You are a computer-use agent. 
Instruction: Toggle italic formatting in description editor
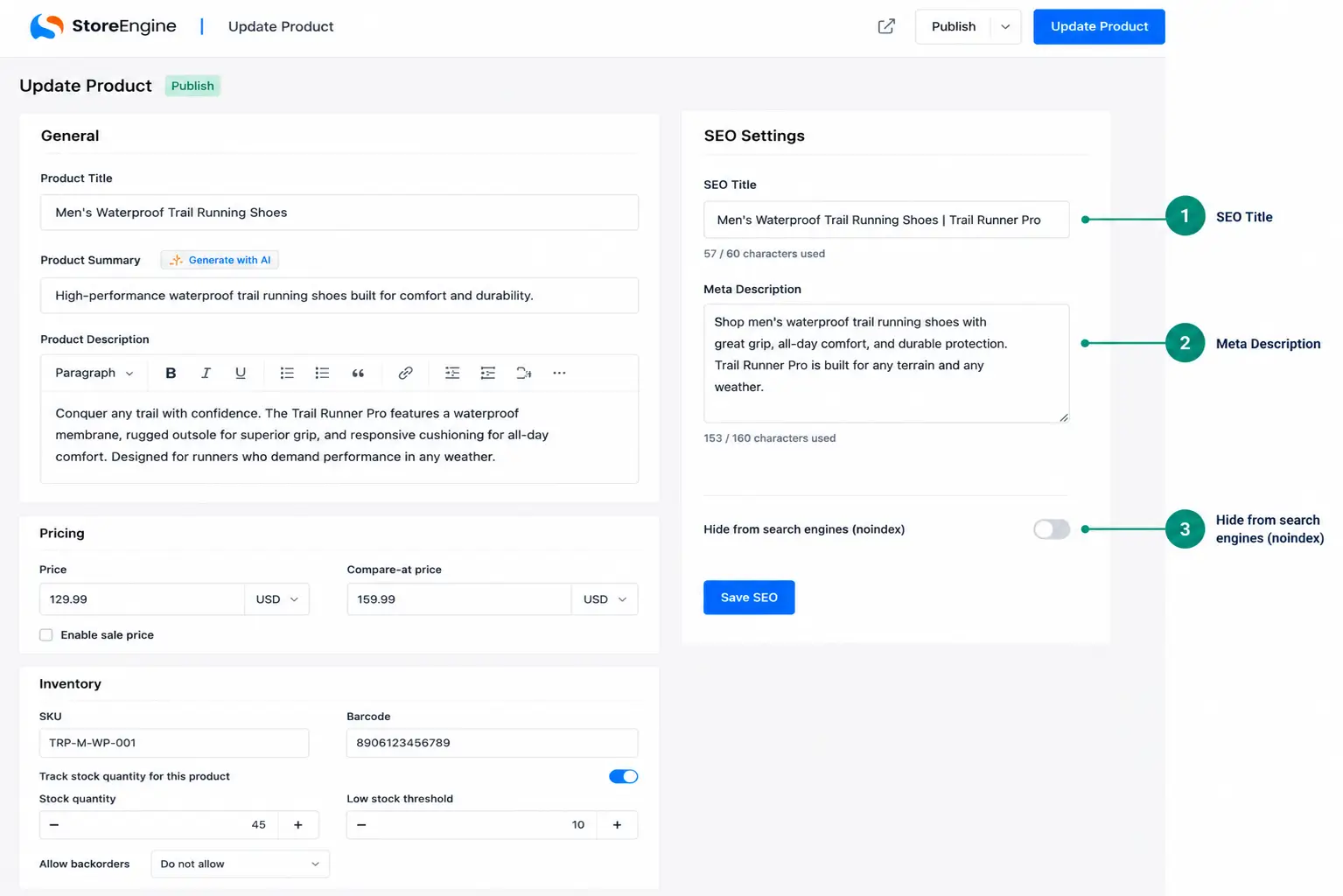[x=206, y=373]
